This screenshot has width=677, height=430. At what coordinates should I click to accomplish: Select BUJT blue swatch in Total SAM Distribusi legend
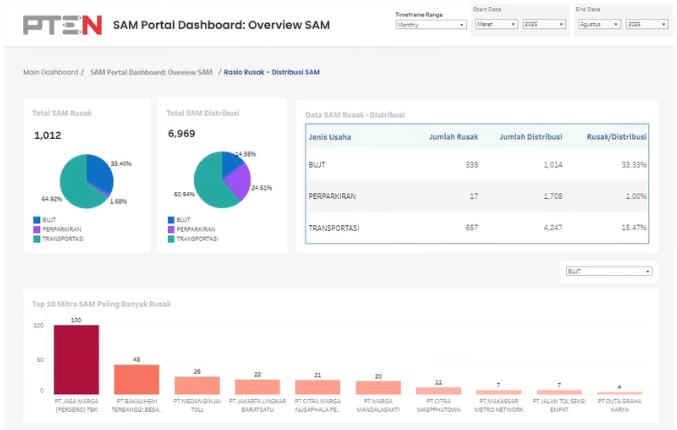point(171,220)
